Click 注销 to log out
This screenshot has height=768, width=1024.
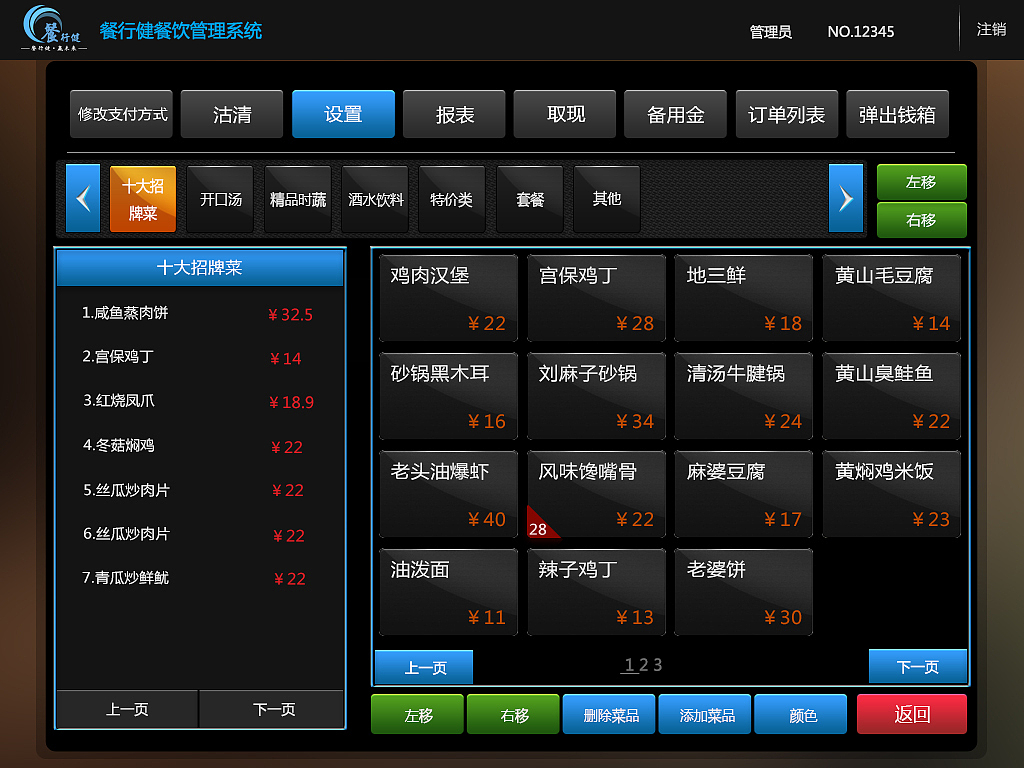coord(991,30)
